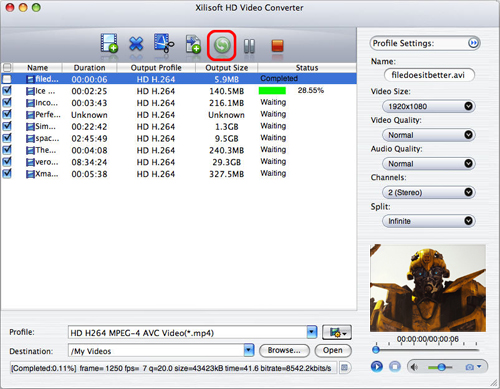Click the Unknown duration of Perfe row

coord(89,115)
